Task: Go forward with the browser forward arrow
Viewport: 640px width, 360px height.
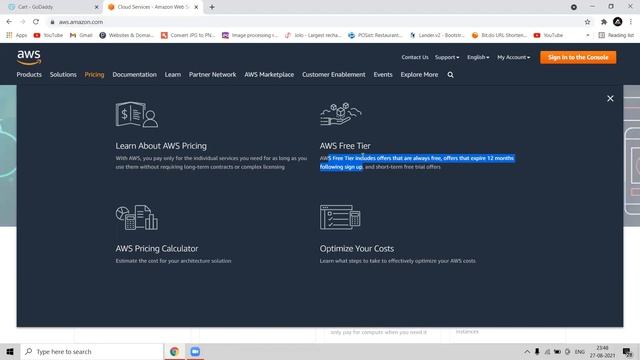Action: (22, 22)
